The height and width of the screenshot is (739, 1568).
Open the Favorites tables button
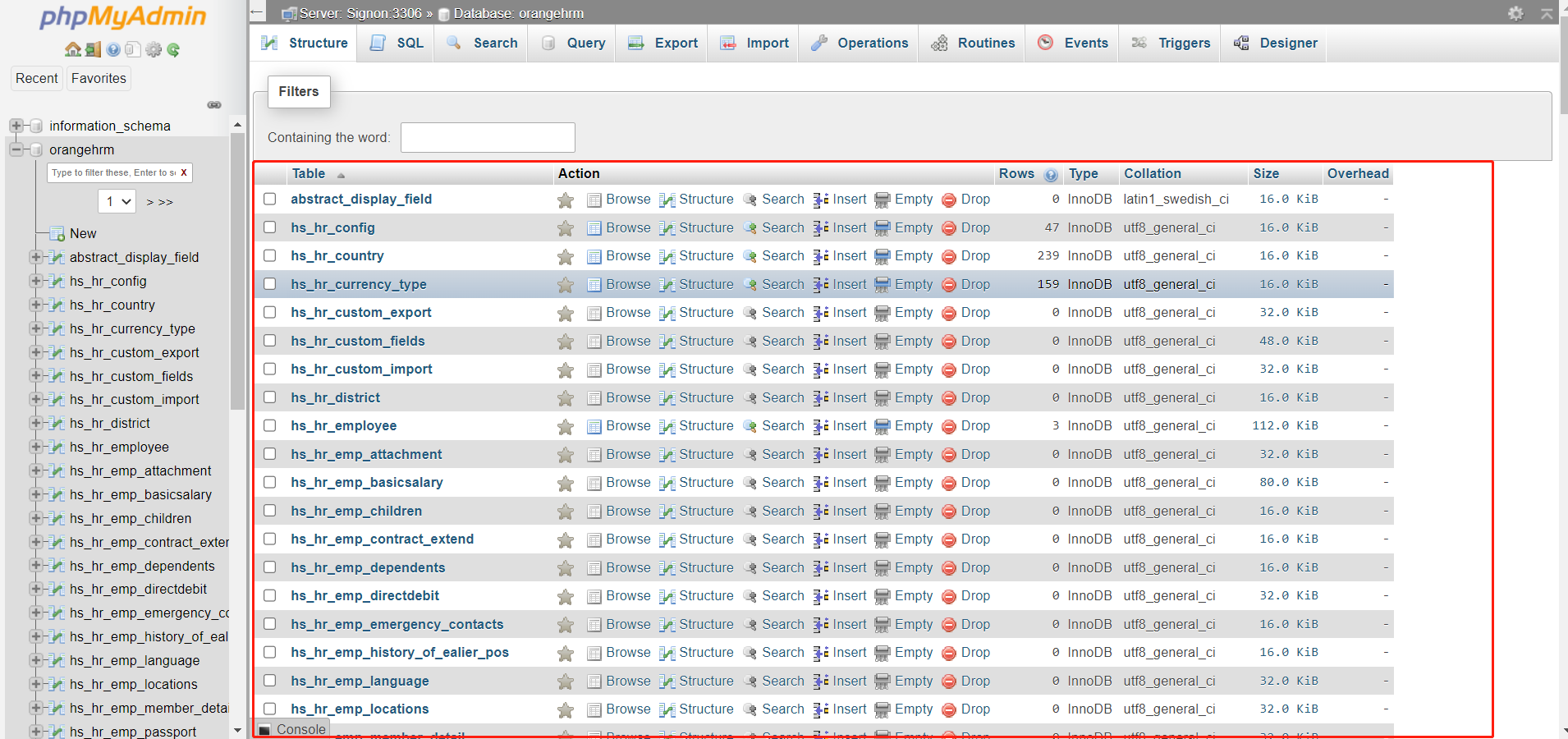click(99, 78)
